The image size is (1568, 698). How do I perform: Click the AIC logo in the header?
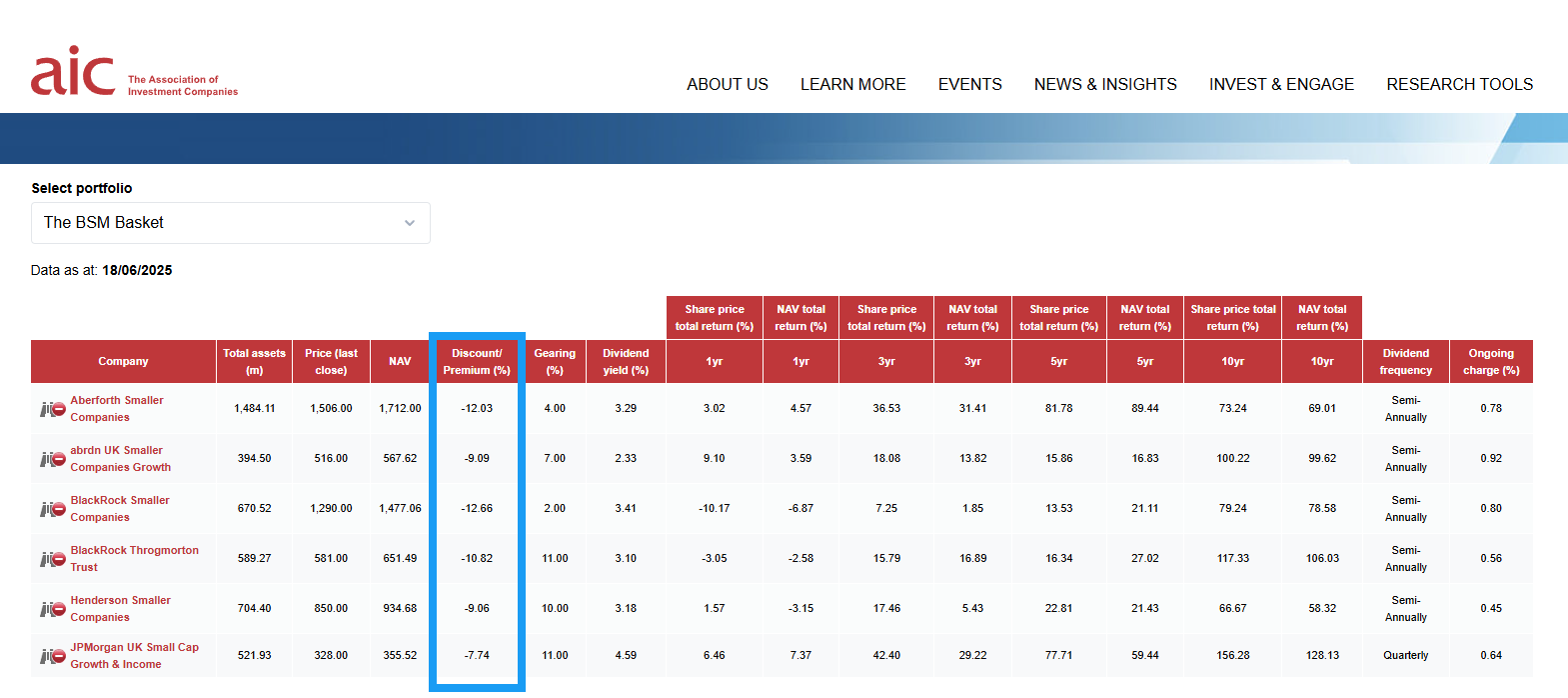point(73,71)
